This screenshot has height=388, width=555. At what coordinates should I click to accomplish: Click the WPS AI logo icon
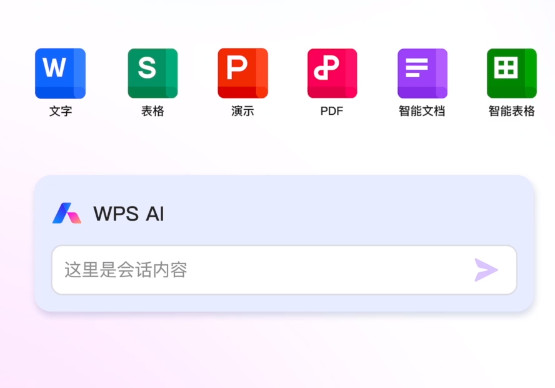(67, 213)
